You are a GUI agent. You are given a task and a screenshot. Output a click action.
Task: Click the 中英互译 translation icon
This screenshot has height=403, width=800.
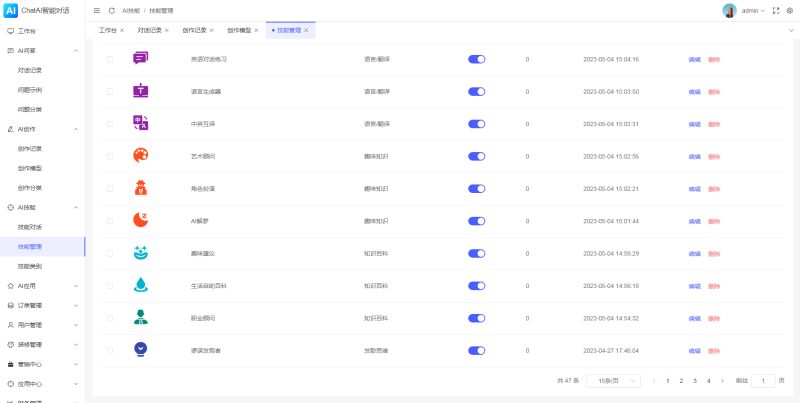click(140, 123)
